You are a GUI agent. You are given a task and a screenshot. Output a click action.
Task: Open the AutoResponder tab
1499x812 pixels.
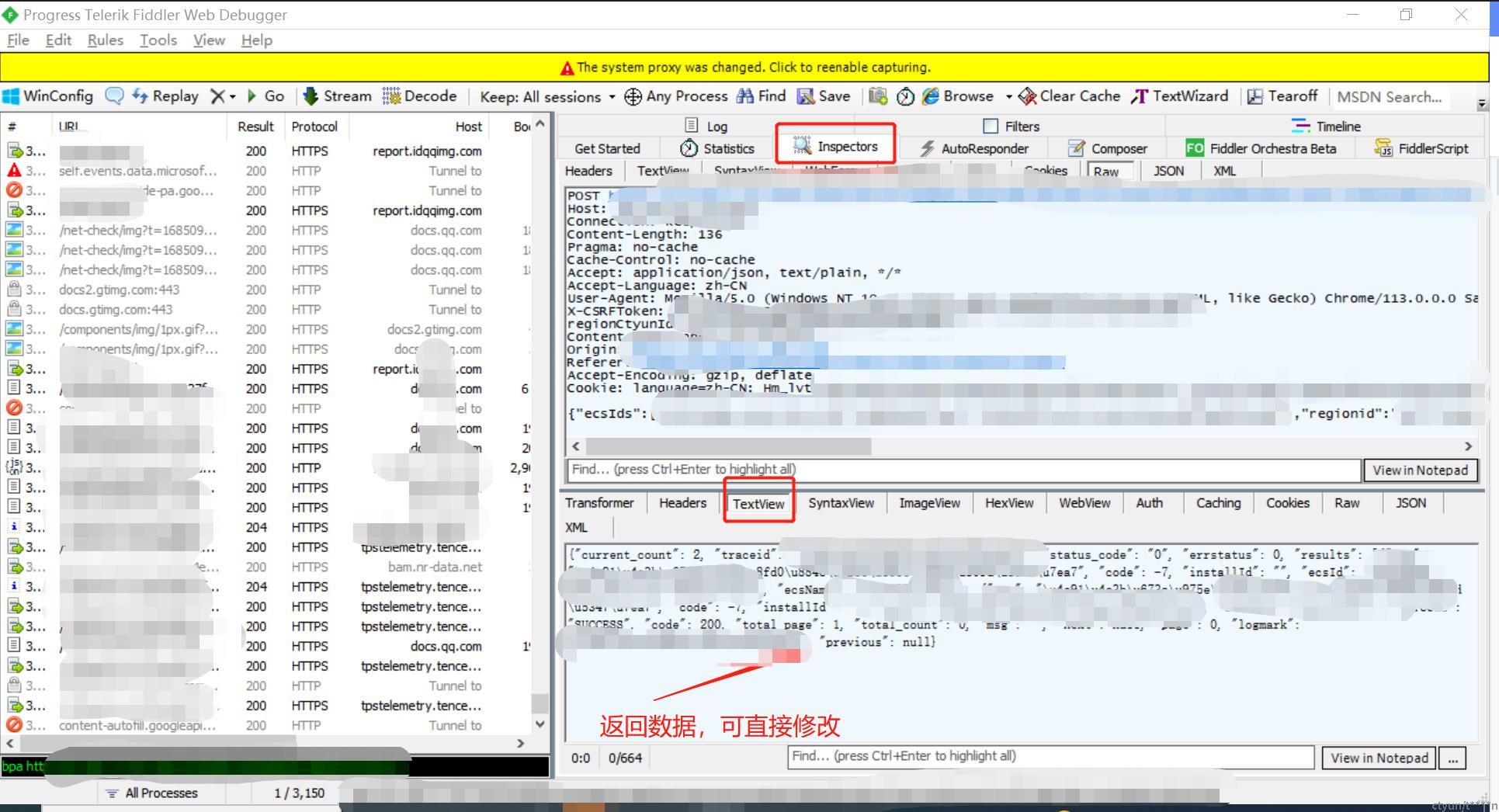point(974,148)
